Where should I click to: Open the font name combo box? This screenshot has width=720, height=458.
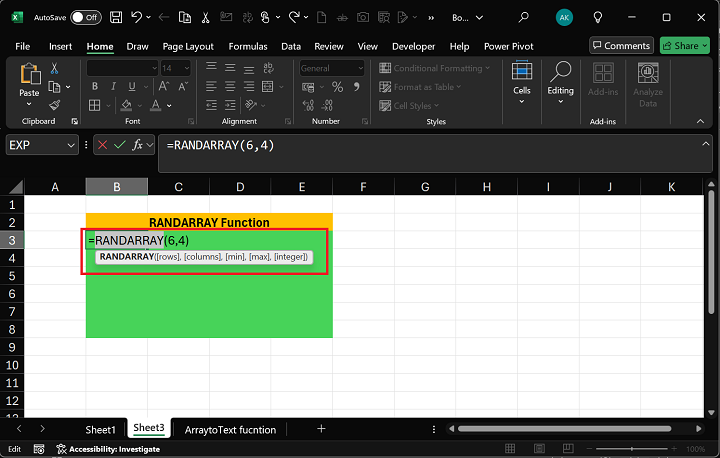(122, 68)
